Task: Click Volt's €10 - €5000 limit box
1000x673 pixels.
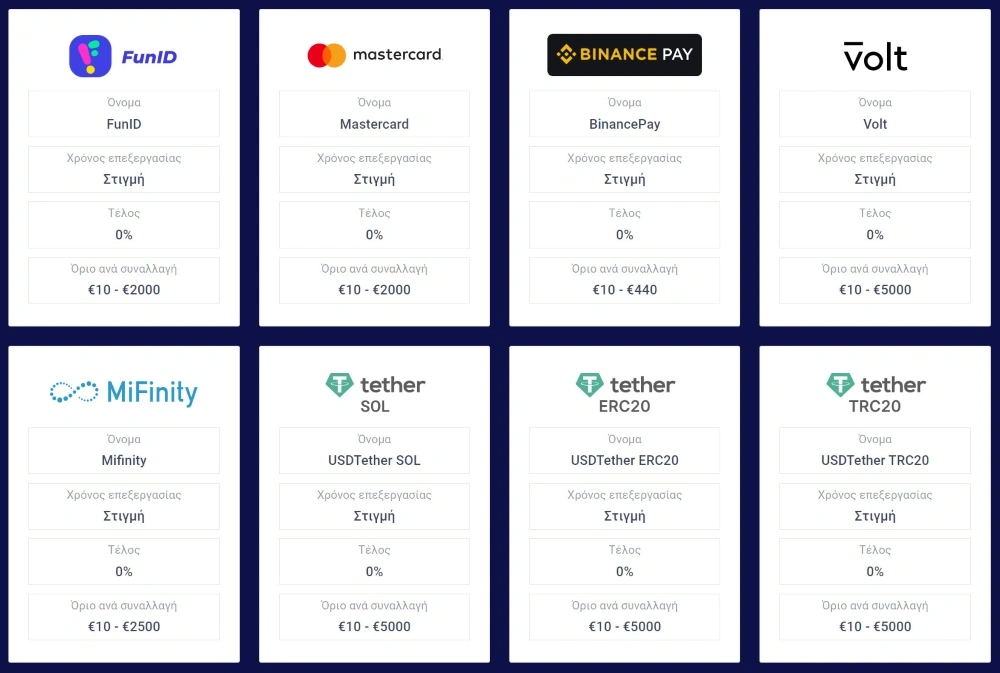Action: coord(875,281)
